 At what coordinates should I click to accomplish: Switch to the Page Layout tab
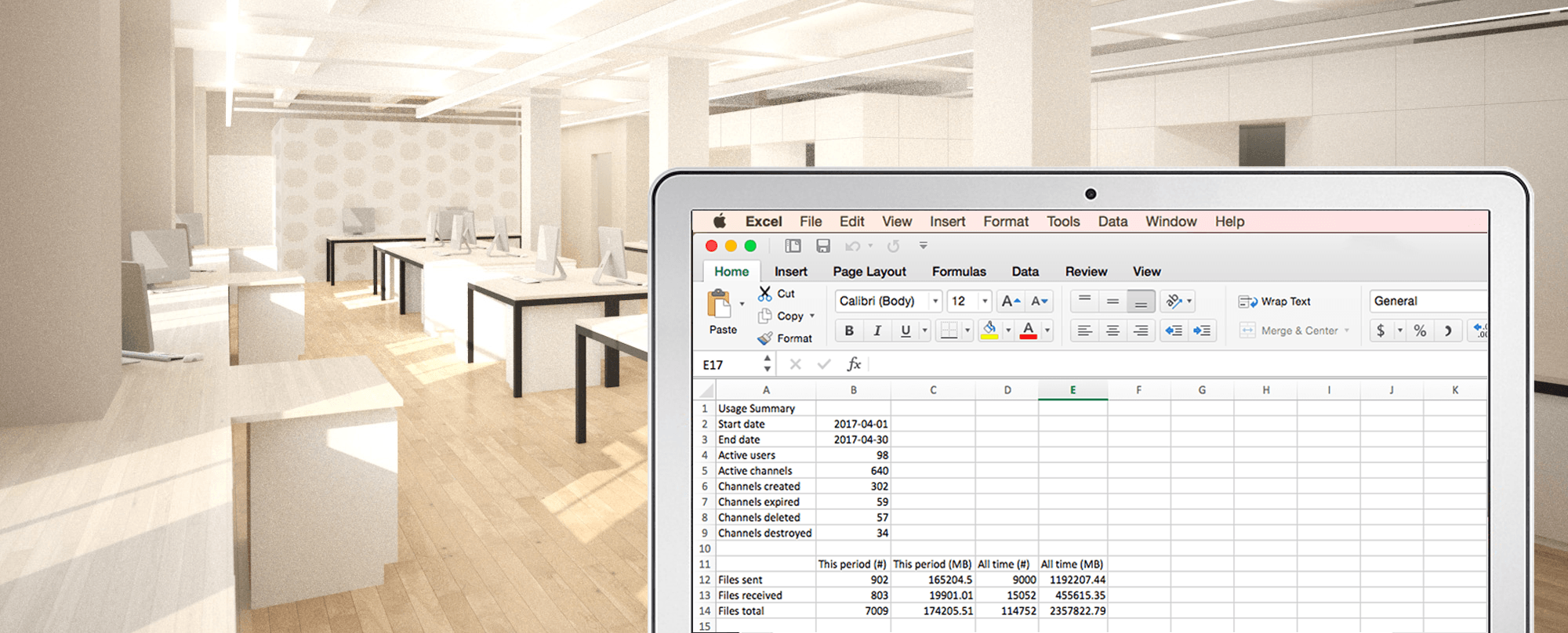[x=869, y=271]
